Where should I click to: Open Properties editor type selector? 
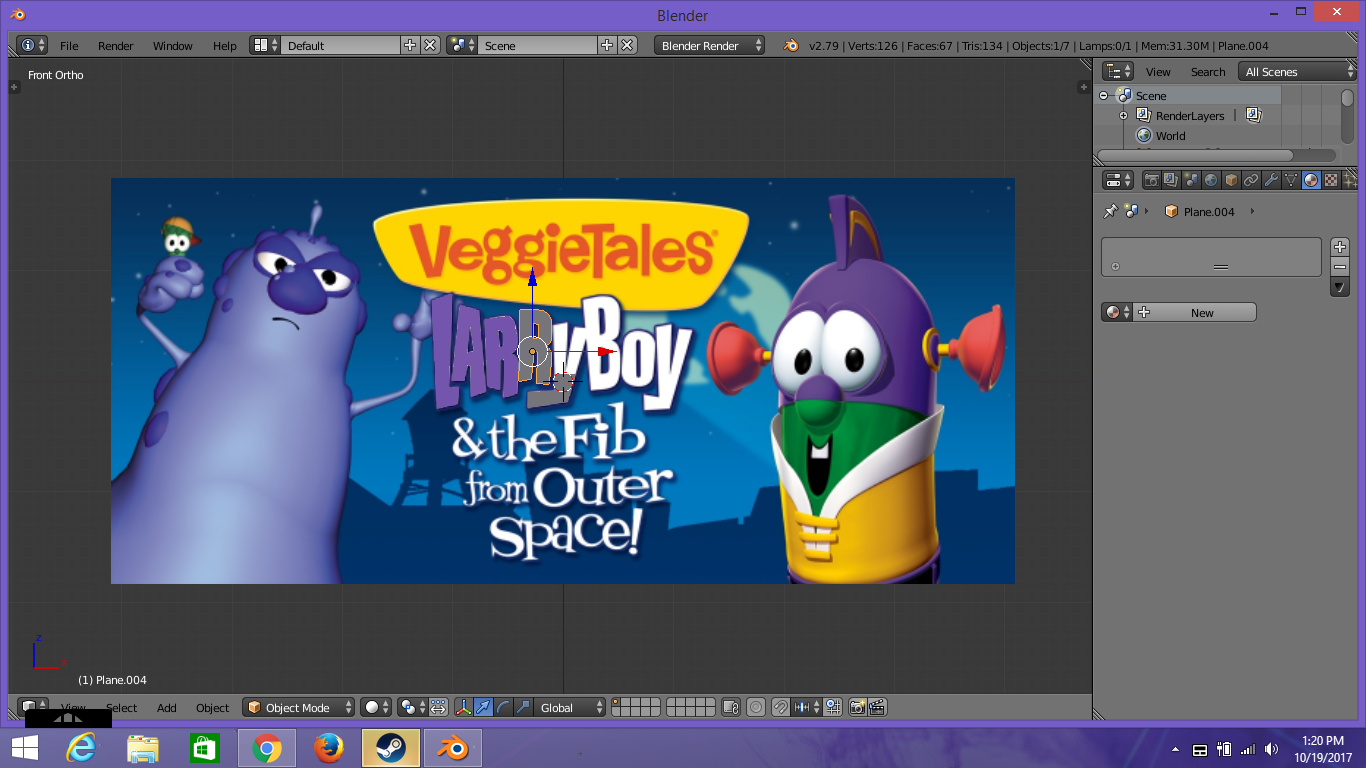pyautogui.click(x=1118, y=180)
